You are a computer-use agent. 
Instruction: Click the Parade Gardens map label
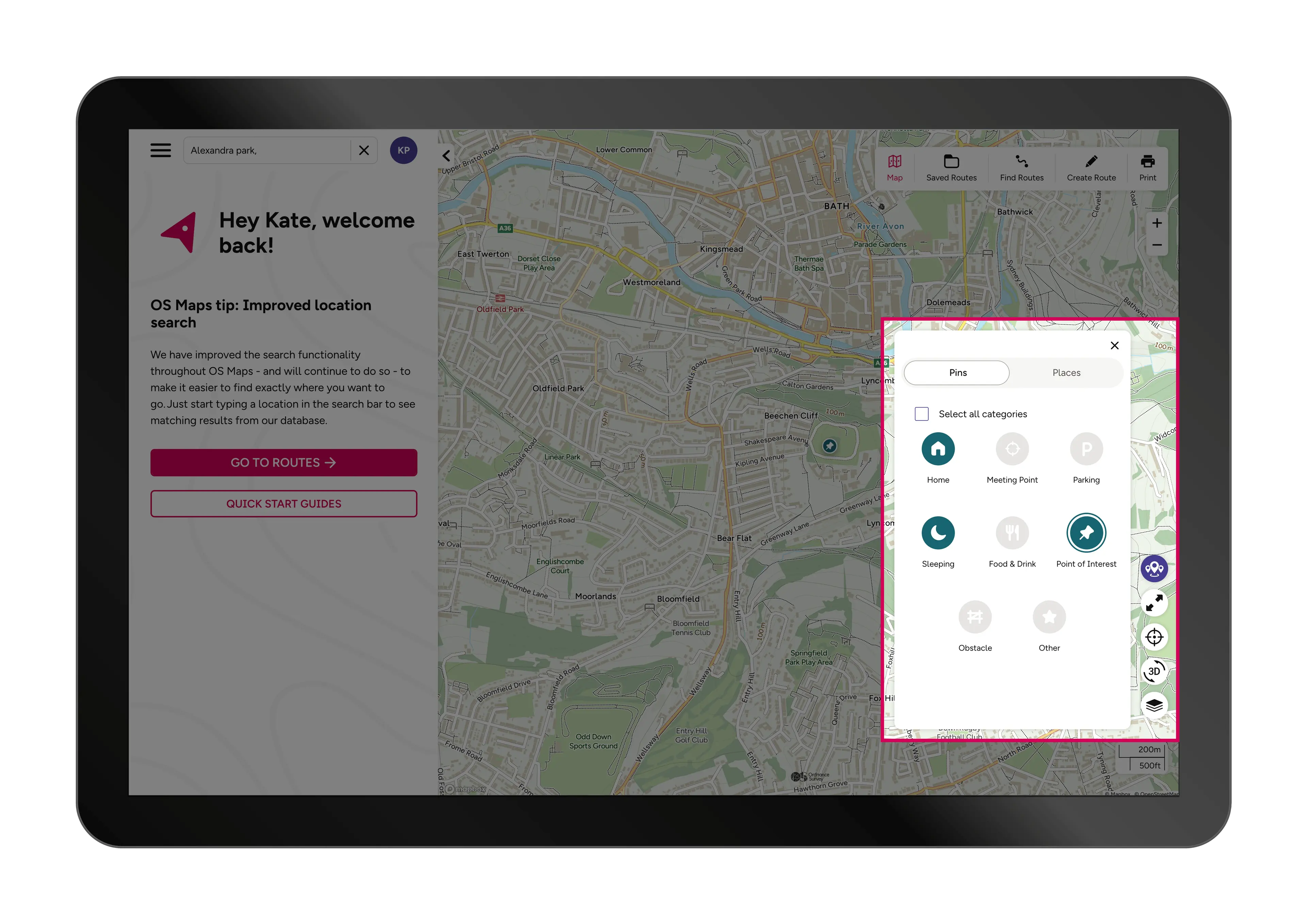pos(880,244)
